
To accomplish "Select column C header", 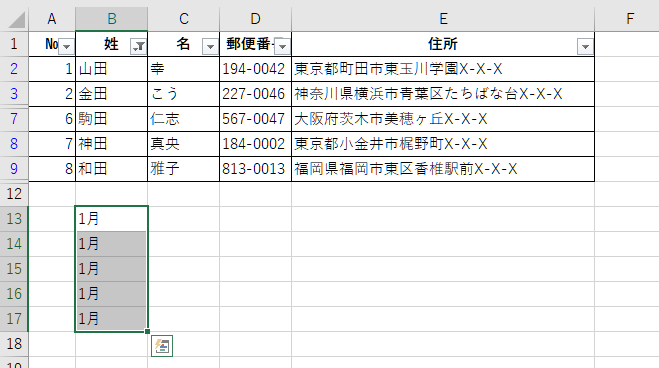I will [184, 19].
